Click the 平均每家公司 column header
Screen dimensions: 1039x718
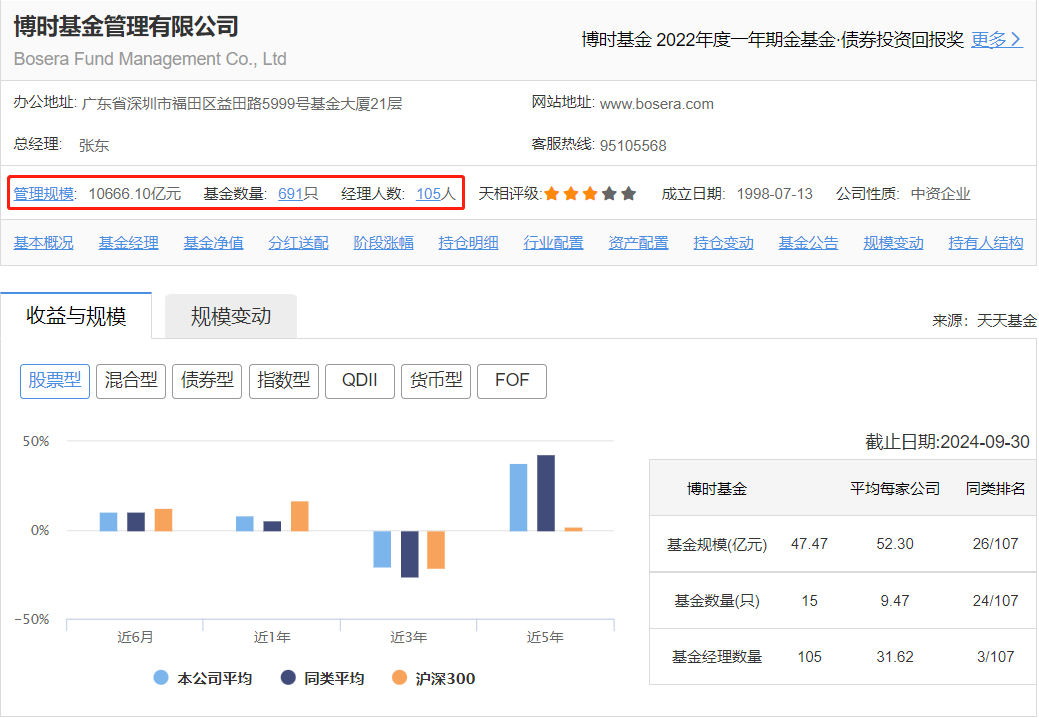(x=895, y=489)
